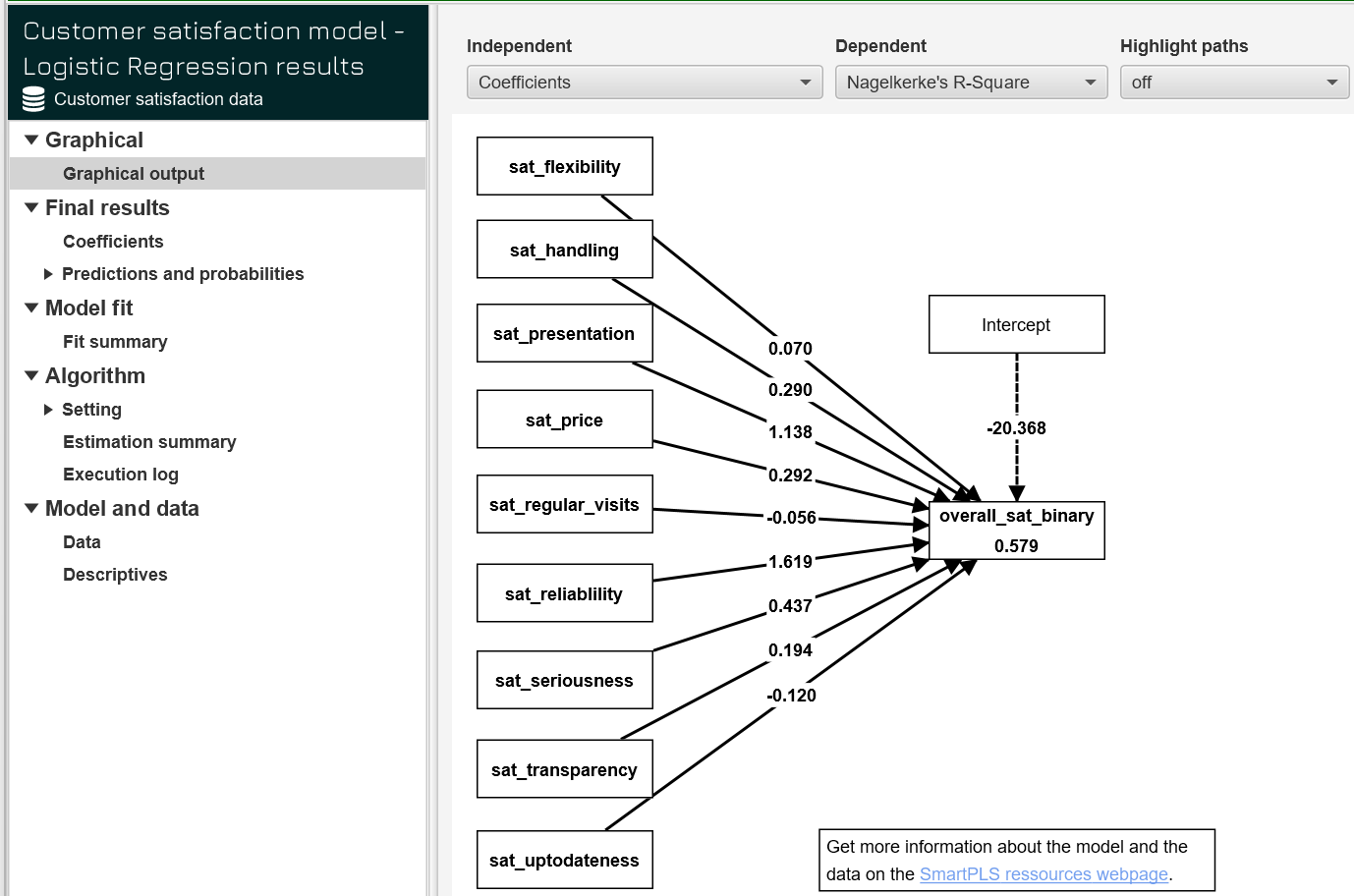This screenshot has height=896, width=1354.
Task: Collapse the Algorithm section
Action: coord(31,375)
